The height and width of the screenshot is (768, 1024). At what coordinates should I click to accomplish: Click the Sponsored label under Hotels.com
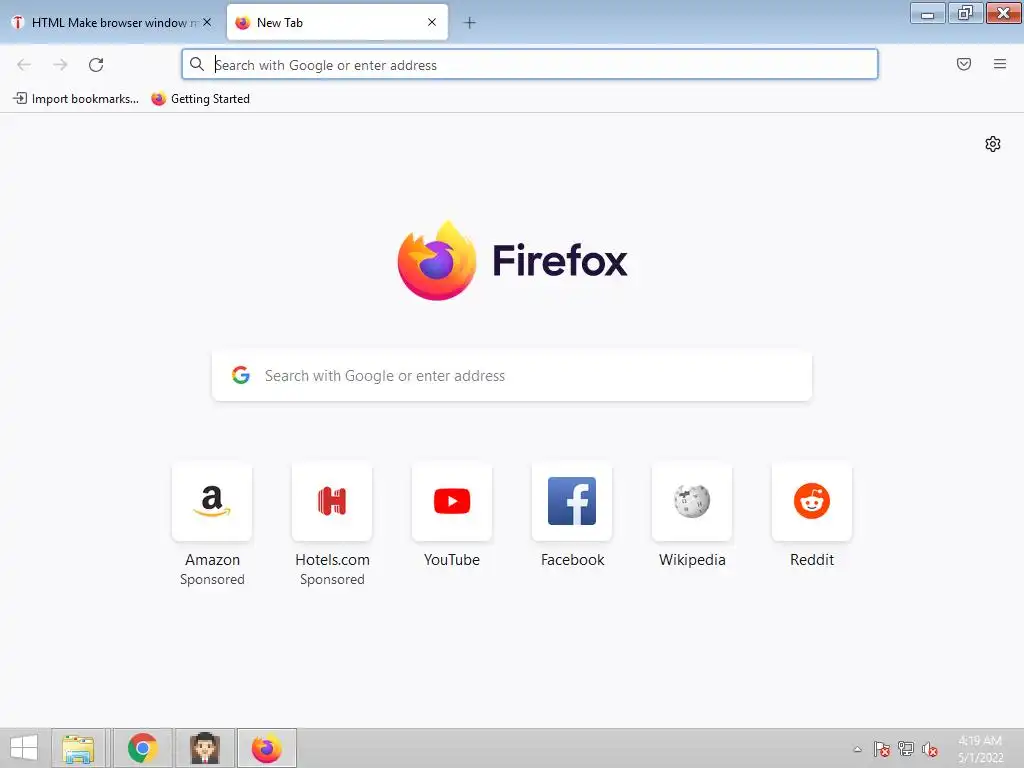pyautogui.click(x=332, y=579)
